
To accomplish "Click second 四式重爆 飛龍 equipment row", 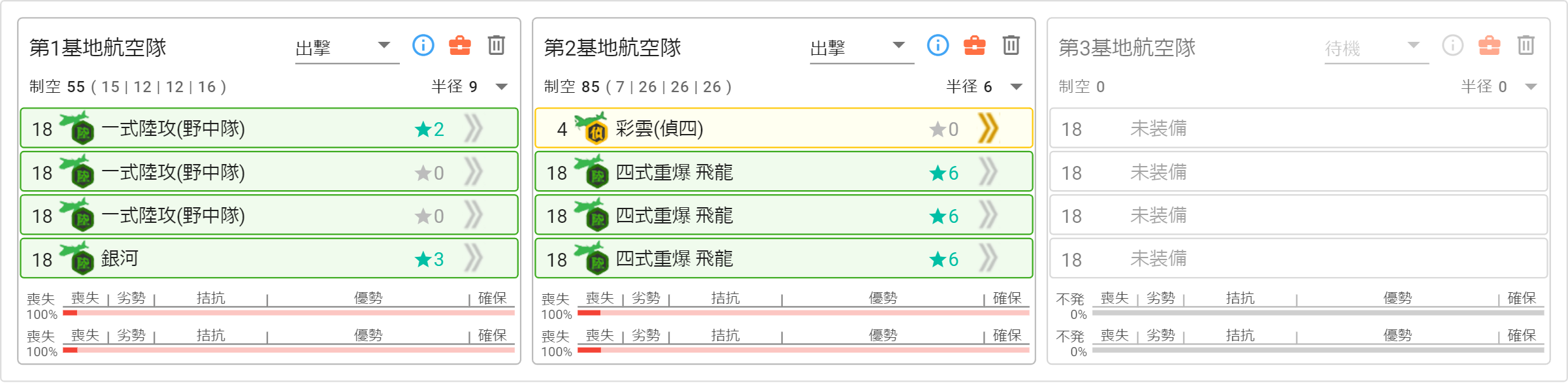I will tap(784, 215).
